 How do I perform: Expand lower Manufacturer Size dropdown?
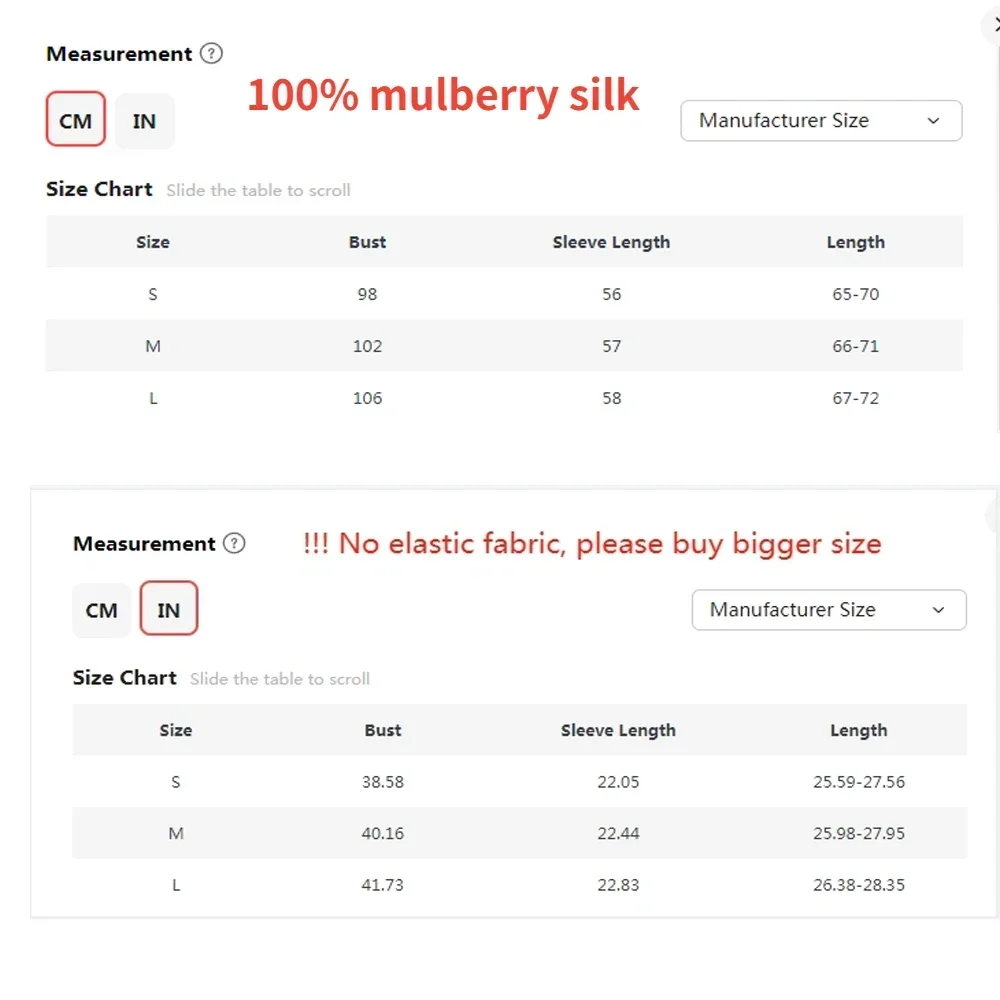point(828,610)
